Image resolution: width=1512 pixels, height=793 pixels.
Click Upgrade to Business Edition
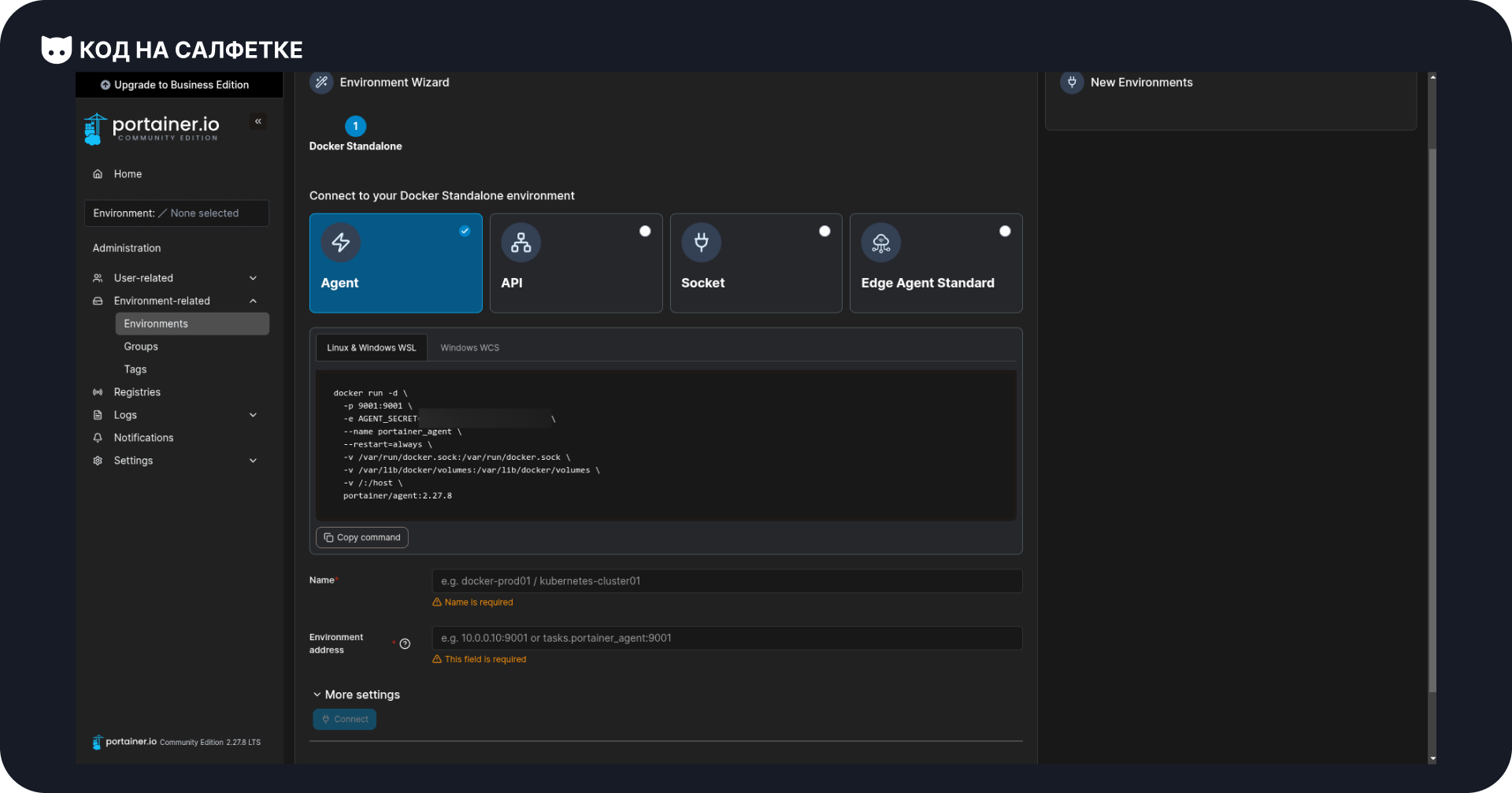180,85
